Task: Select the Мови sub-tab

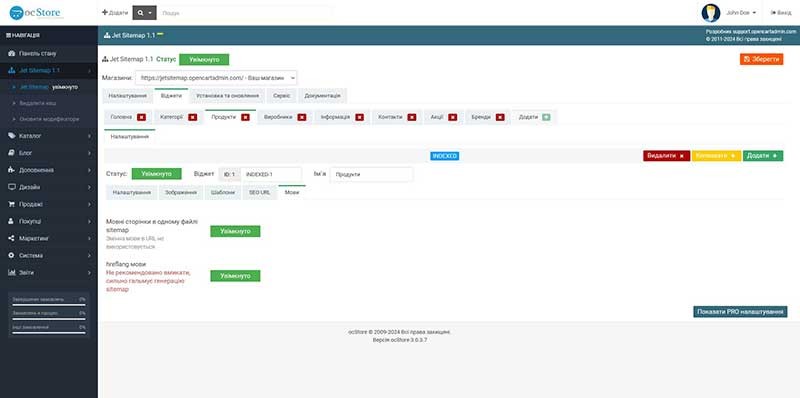Action: coord(292,193)
